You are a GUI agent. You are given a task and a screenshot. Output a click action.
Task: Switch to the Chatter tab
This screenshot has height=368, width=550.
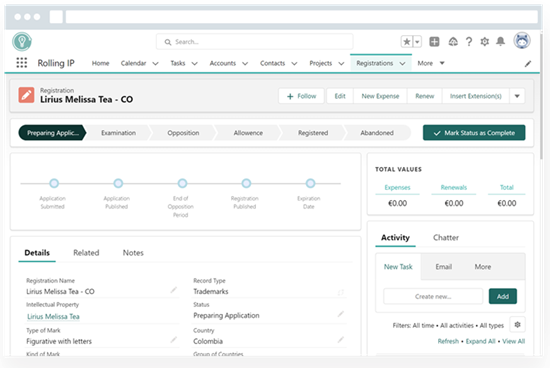[445, 237]
